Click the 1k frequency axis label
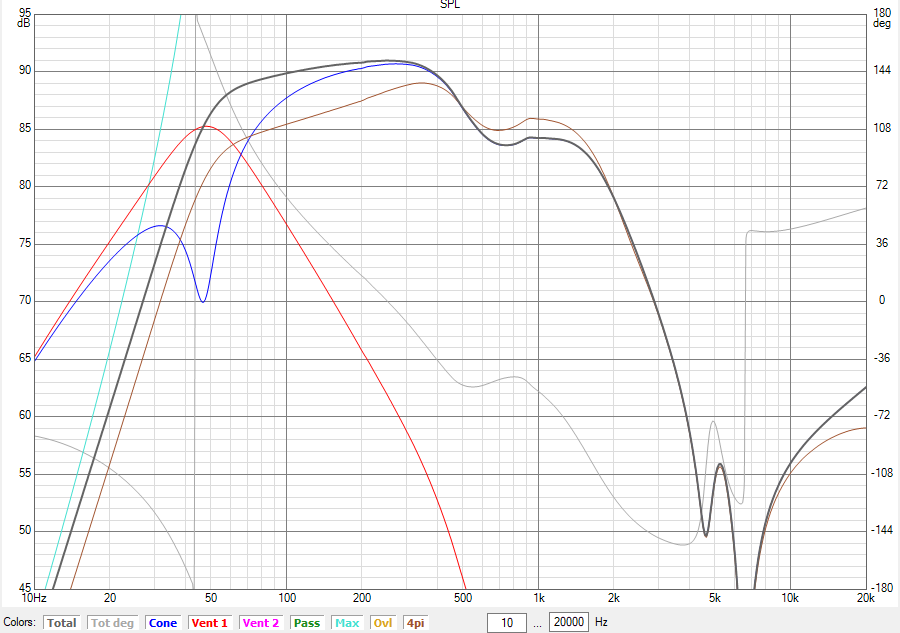This screenshot has height=633, width=900. pos(538,598)
